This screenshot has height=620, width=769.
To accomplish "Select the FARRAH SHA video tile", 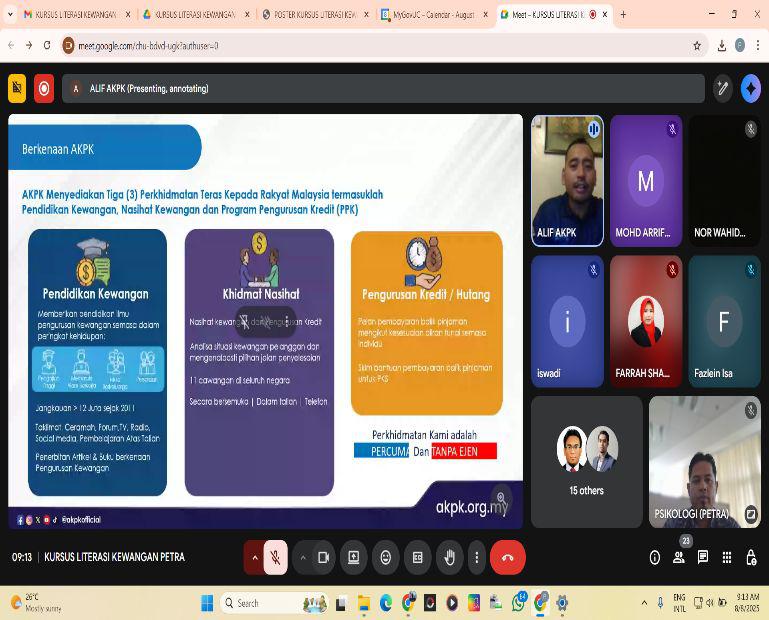I will tap(646, 321).
